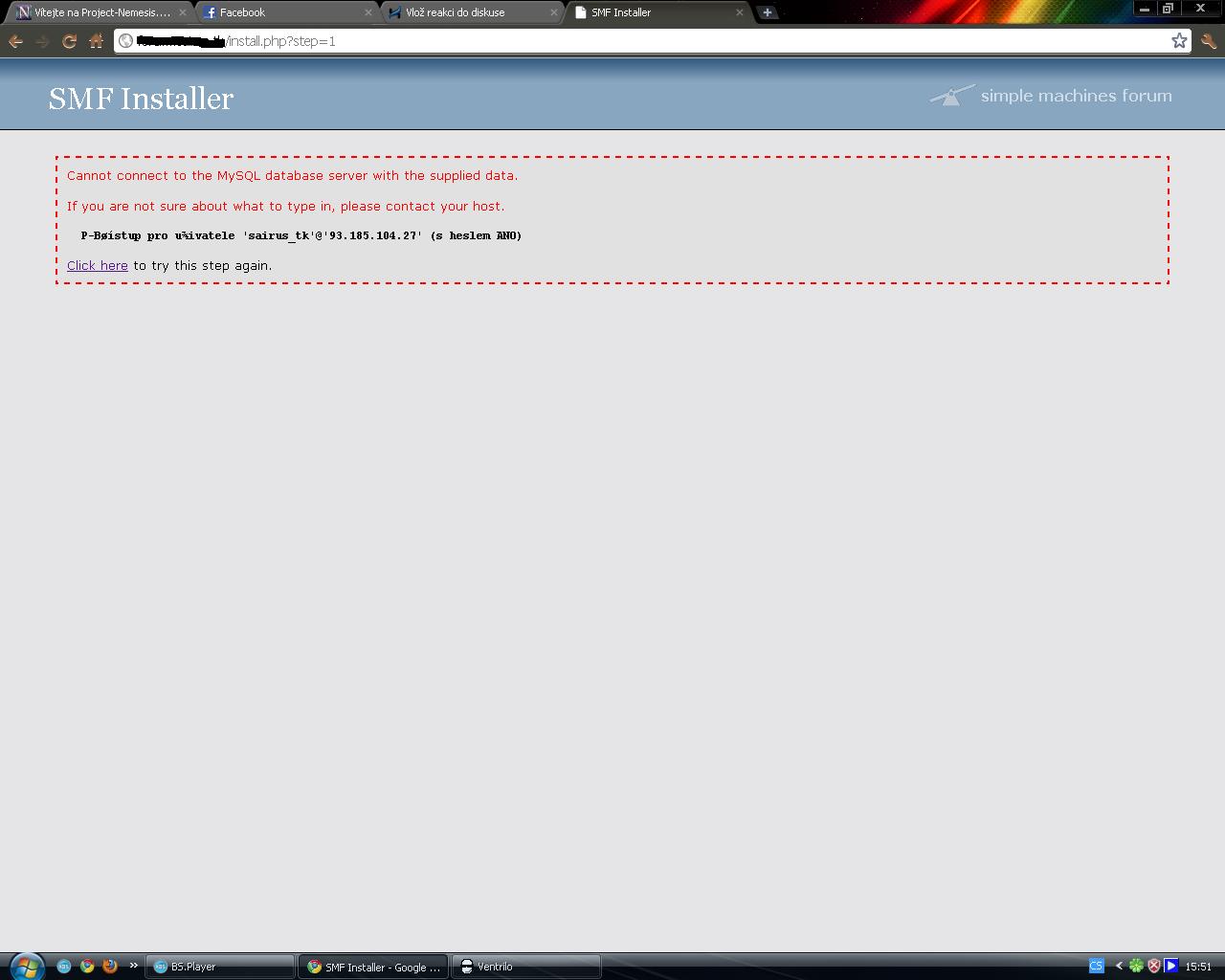Switch to the Vlož reakci do diskuse tab
Viewport: 1225px width, 980px height.
[x=473, y=12]
